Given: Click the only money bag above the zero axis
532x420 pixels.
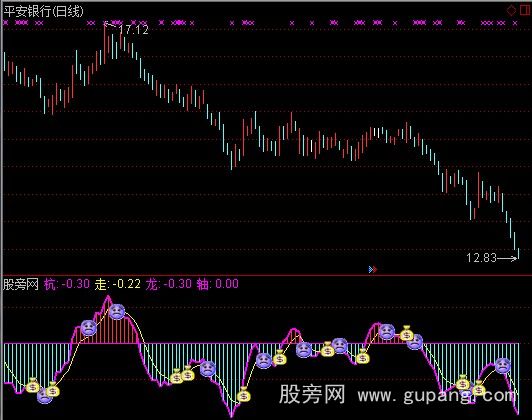Looking at the screenshot, I should click(406, 333).
